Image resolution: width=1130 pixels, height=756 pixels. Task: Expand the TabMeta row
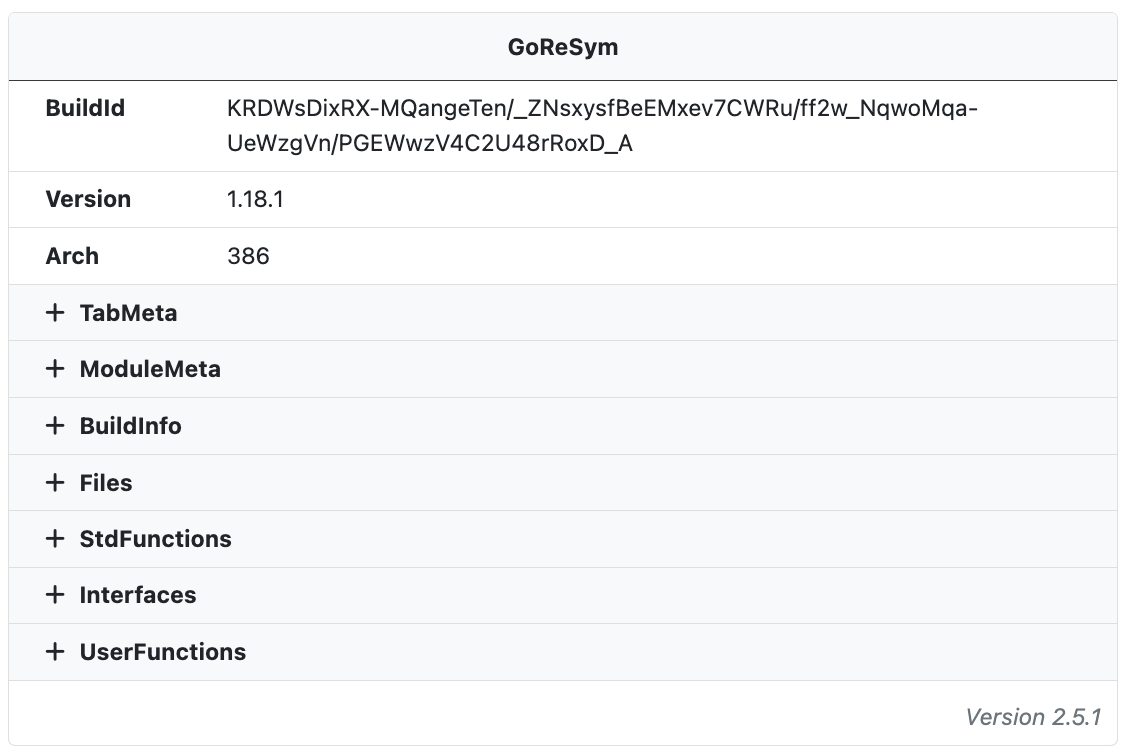[x=563, y=313]
